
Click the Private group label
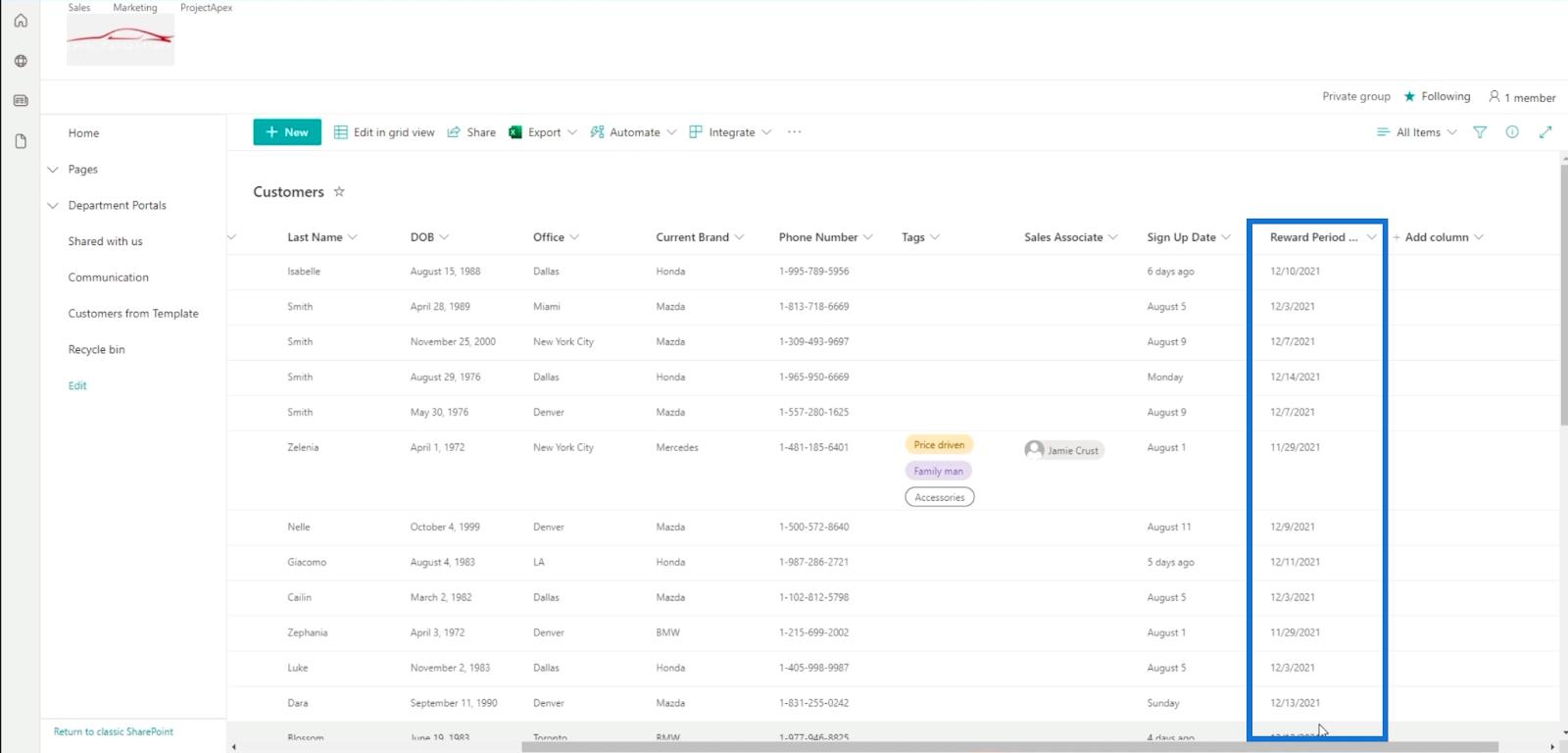[x=1356, y=96]
